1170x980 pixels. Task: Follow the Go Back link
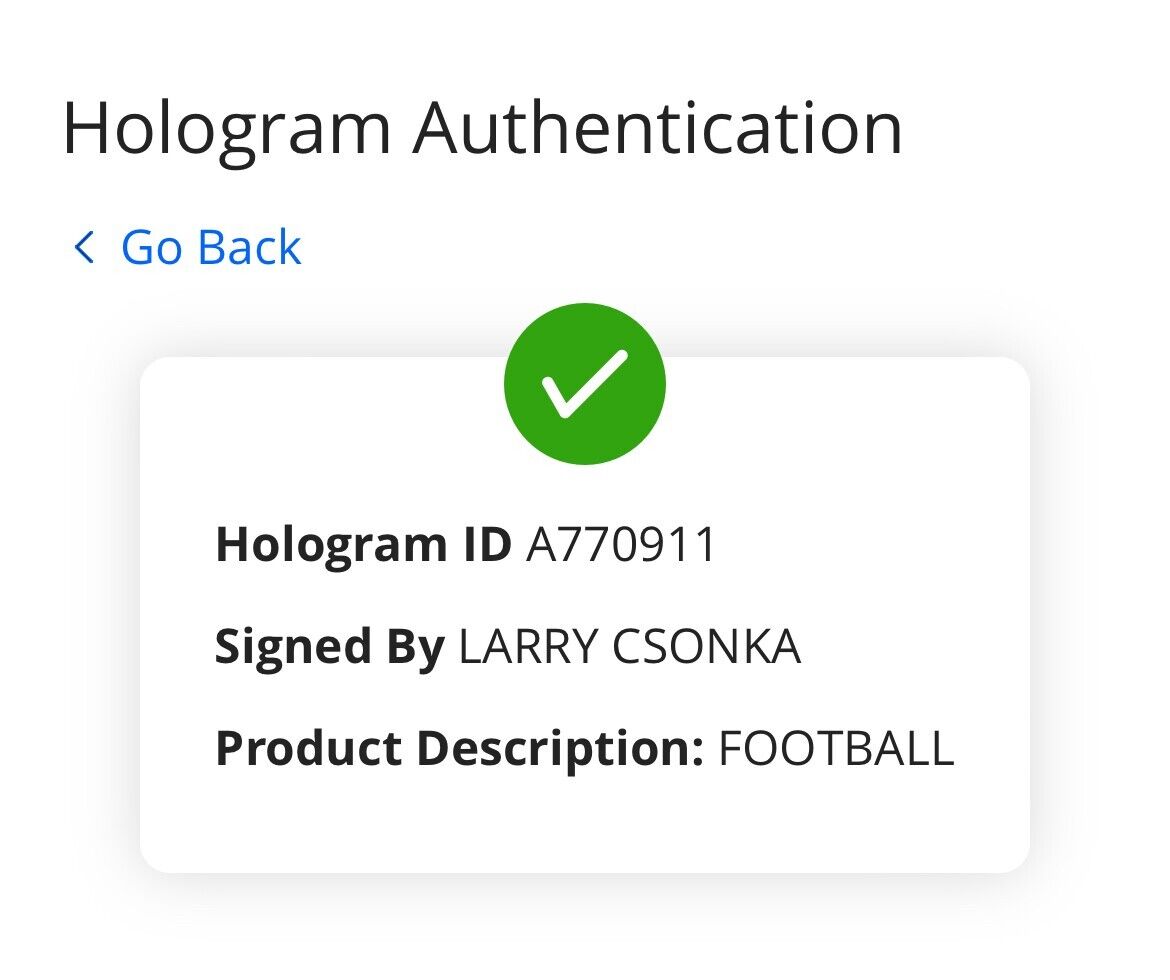[x=210, y=247]
